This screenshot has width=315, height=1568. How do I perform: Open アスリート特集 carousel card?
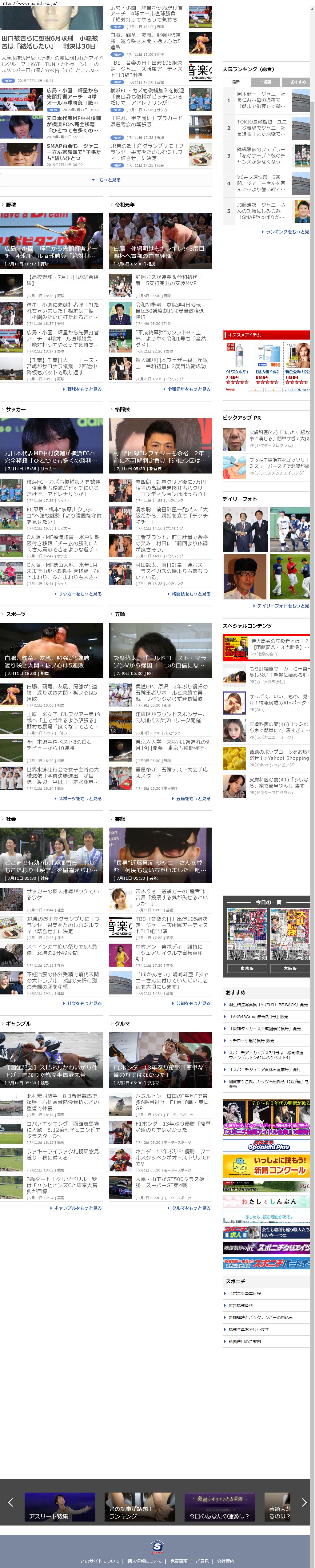(60, 1506)
